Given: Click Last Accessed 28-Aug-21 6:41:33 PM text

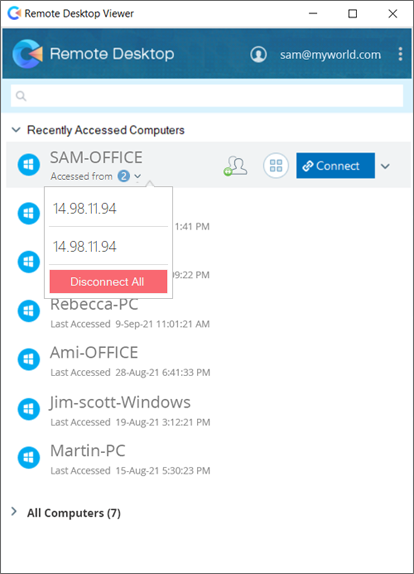Looking at the screenshot, I should coord(130,373).
